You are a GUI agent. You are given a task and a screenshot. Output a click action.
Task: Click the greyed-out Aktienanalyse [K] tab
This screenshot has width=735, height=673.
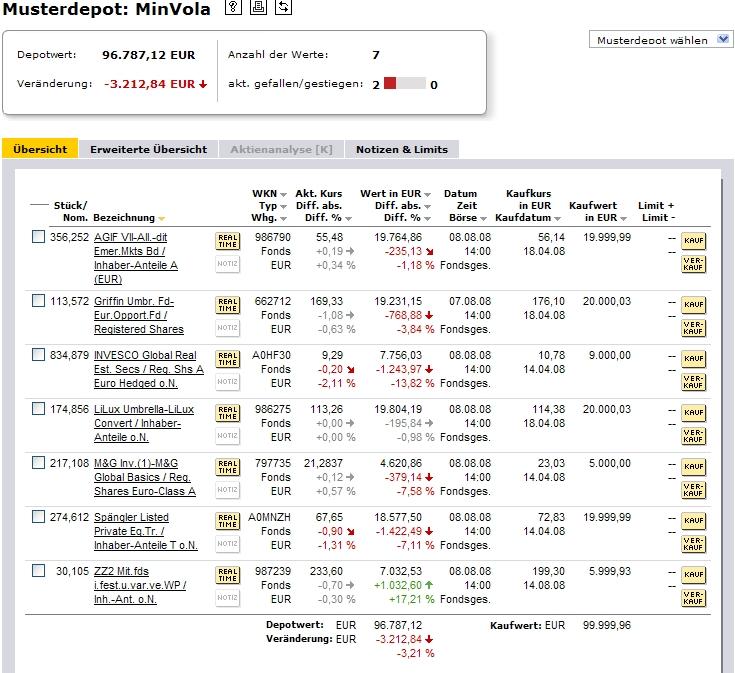click(x=281, y=149)
